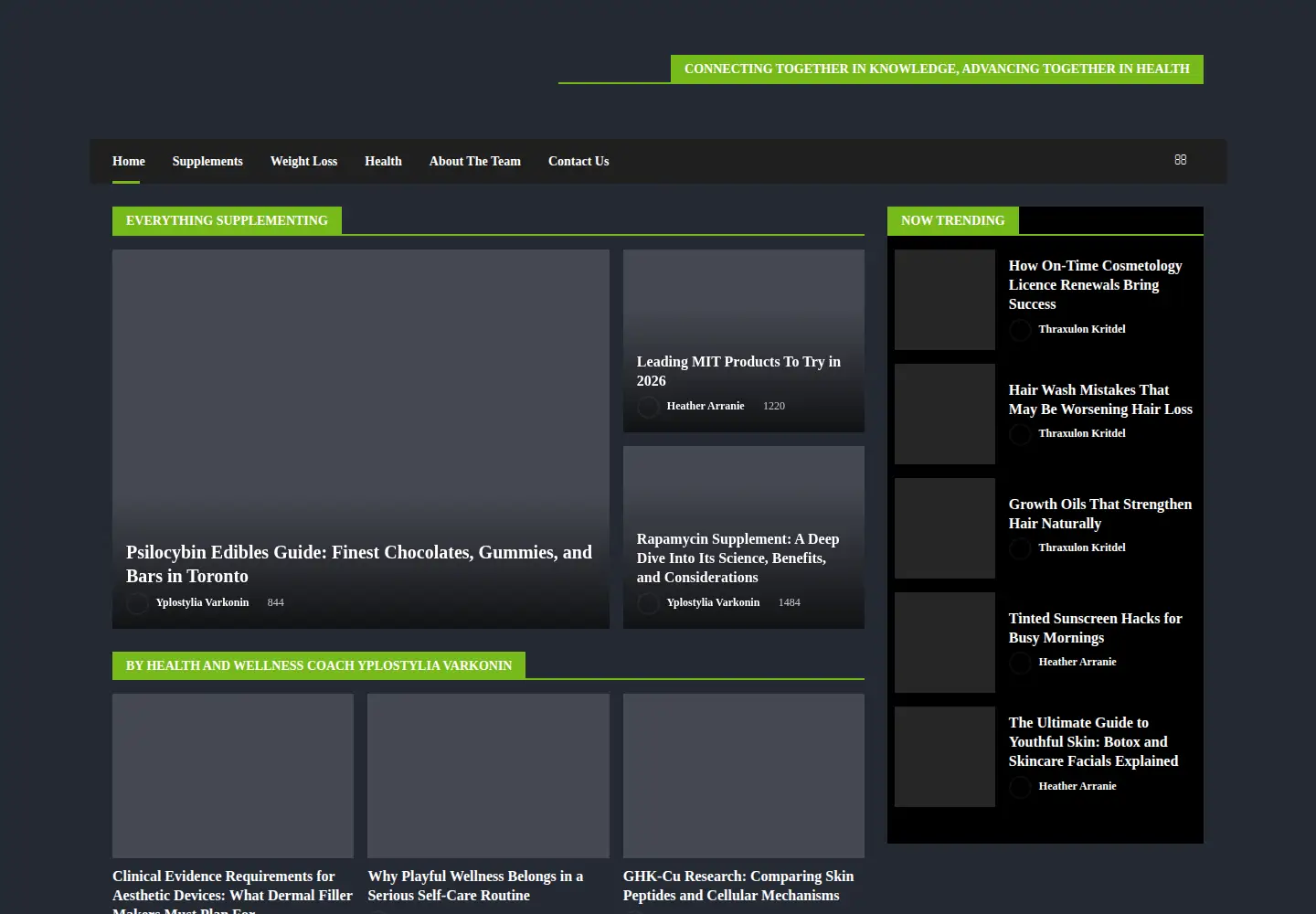Click the Clinical Evidence Requirements card image
The width and height of the screenshot is (1316, 914).
[x=233, y=776]
